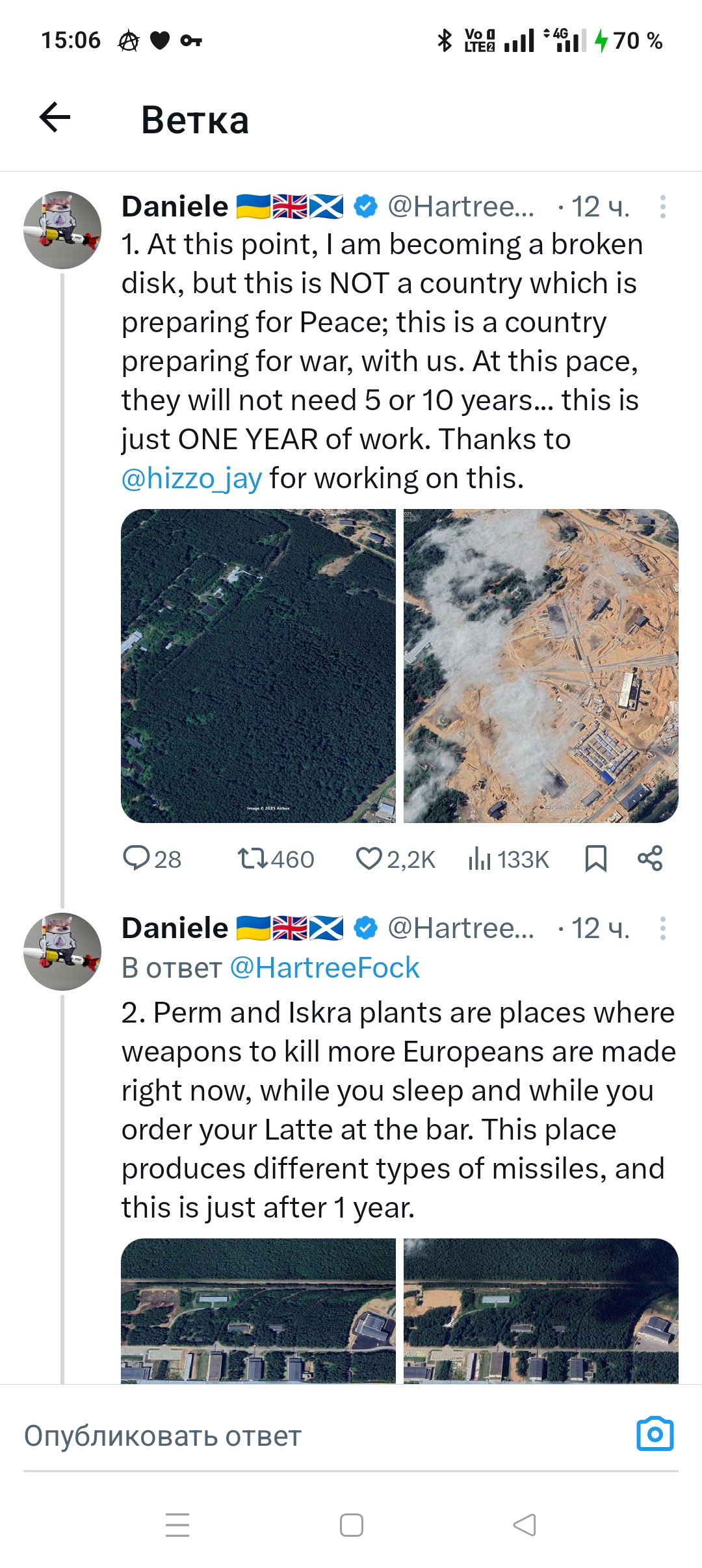Open left Perm plant satellite image
Screen dimensions: 702x1568
[x=258, y=1311]
